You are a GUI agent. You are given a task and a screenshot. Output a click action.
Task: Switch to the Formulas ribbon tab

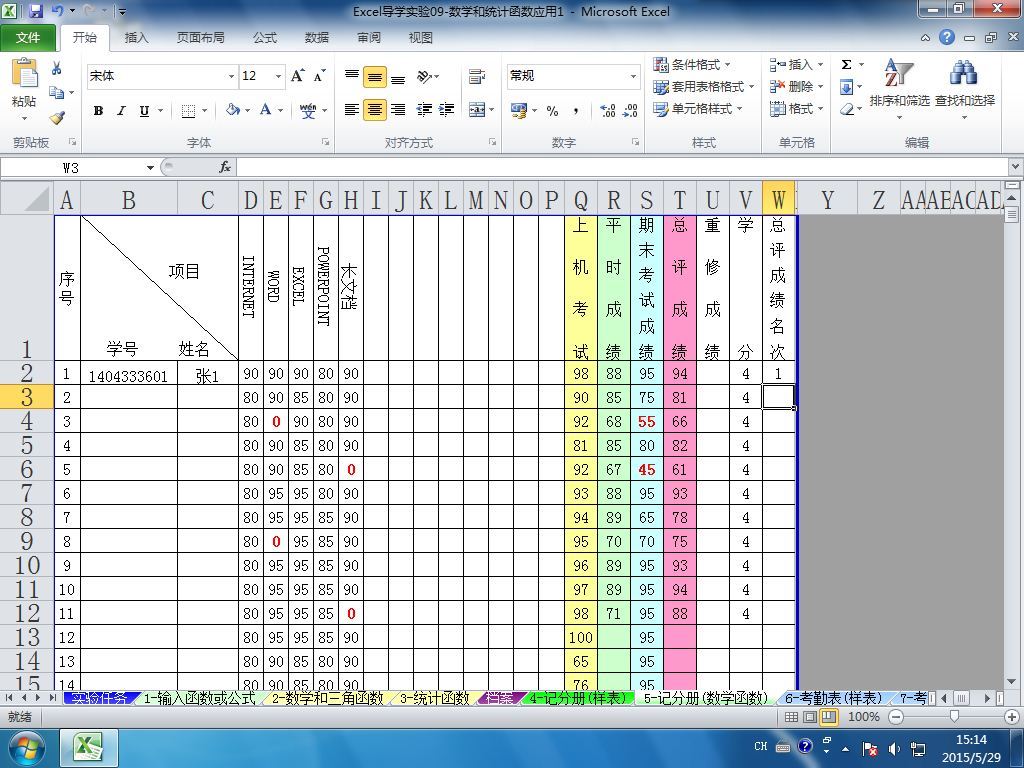click(x=264, y=38)
